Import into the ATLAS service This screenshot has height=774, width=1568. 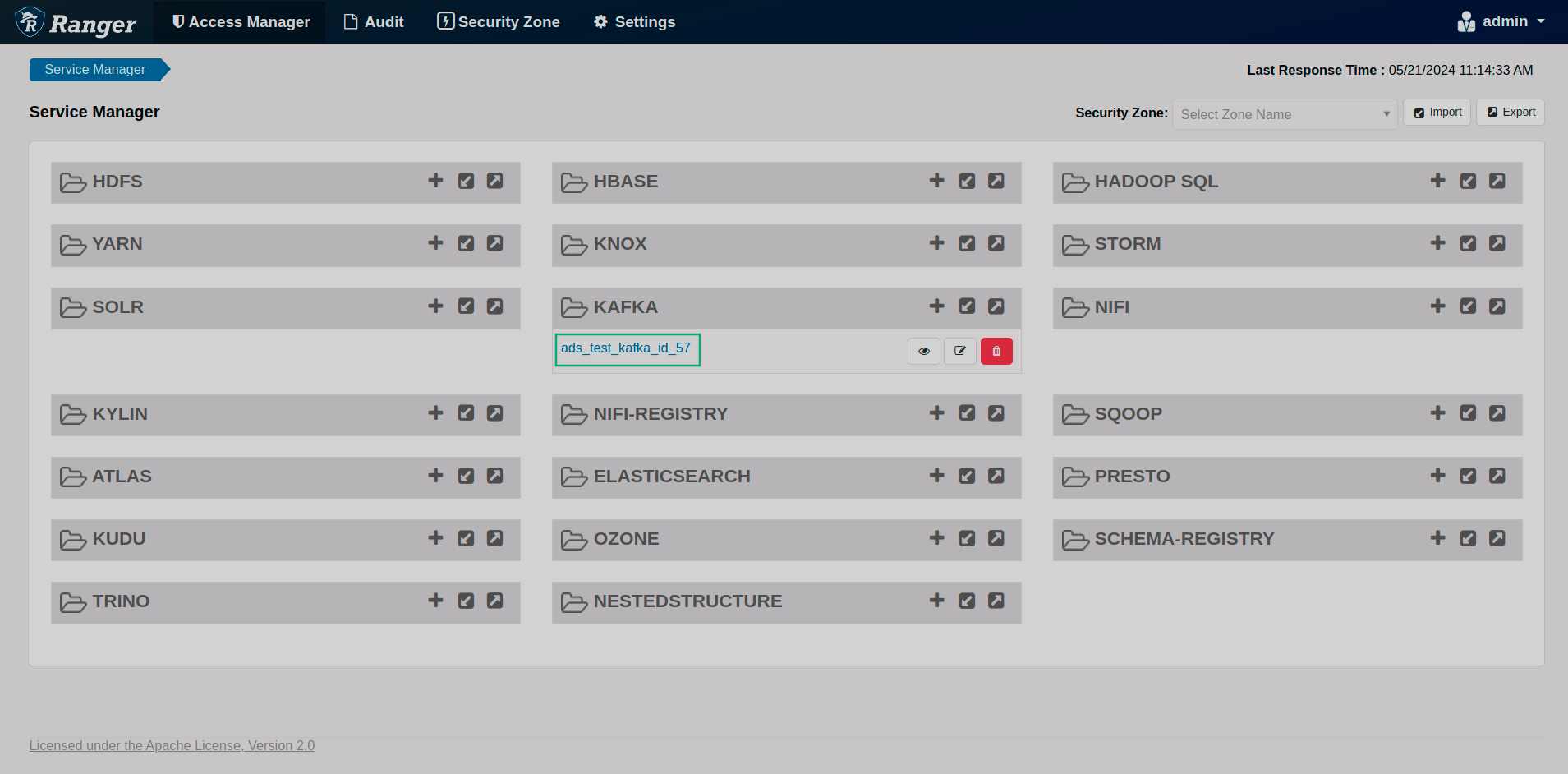[x=466, y=476]
